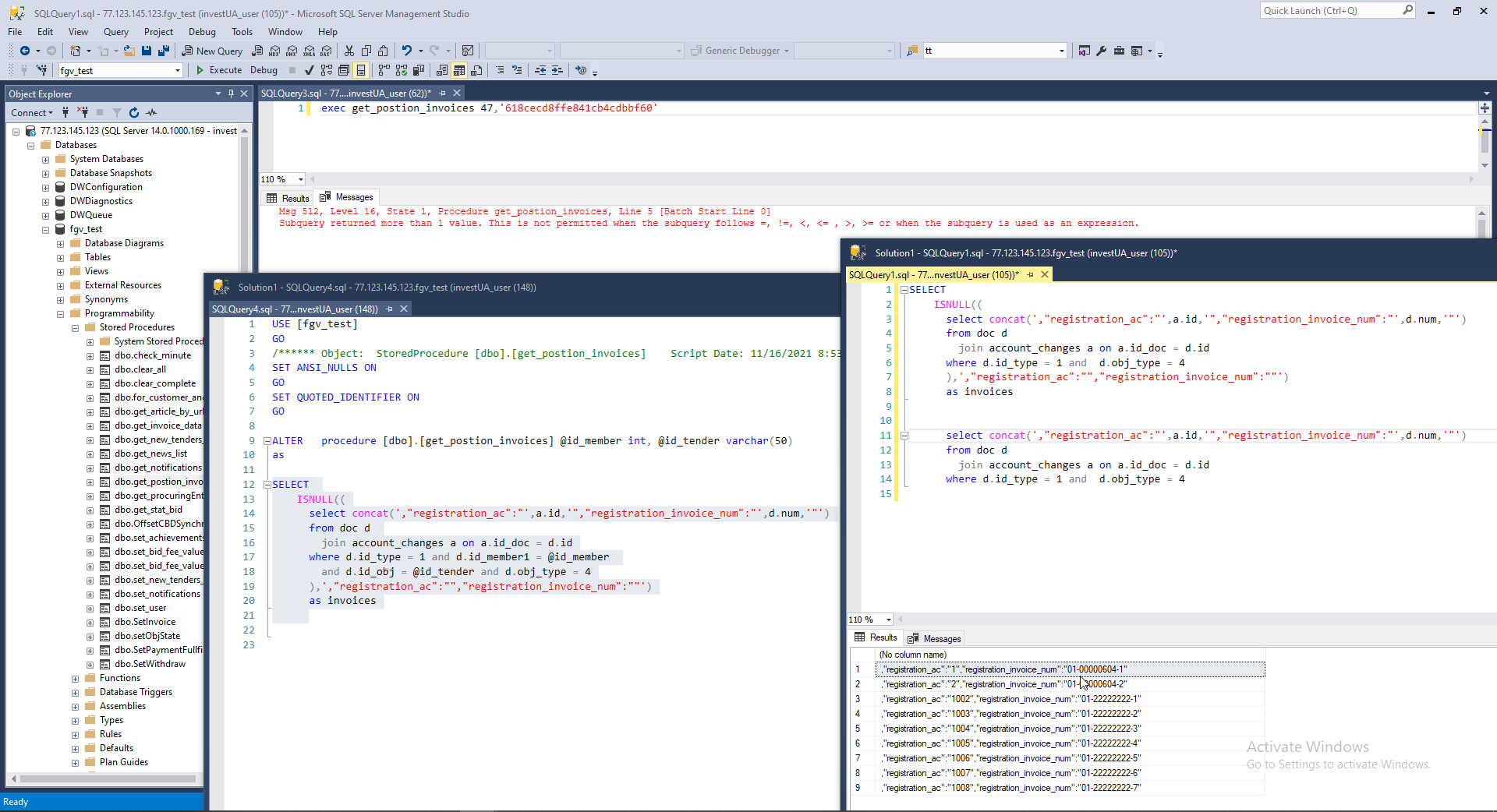This screenshot has width=1497, height=812.
Task: Open Activity Monitor from Object Explorer toolbar
Action: pyautogui.click(x=151, y=113)
